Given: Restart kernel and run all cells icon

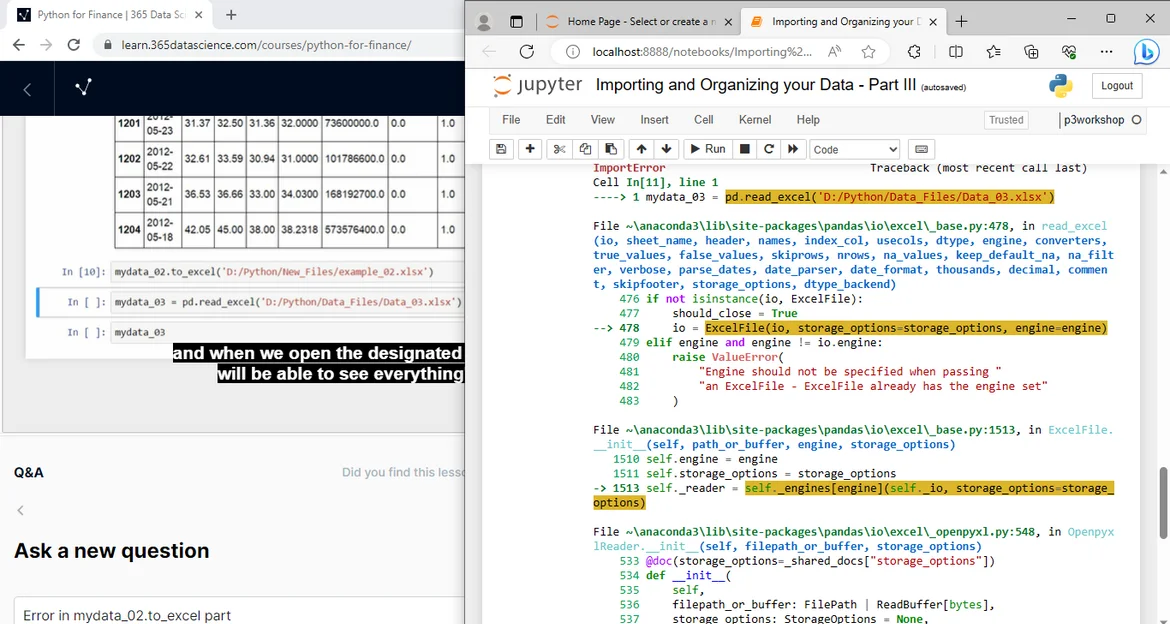Looking at the screenshot, I should tap(793, 149).
